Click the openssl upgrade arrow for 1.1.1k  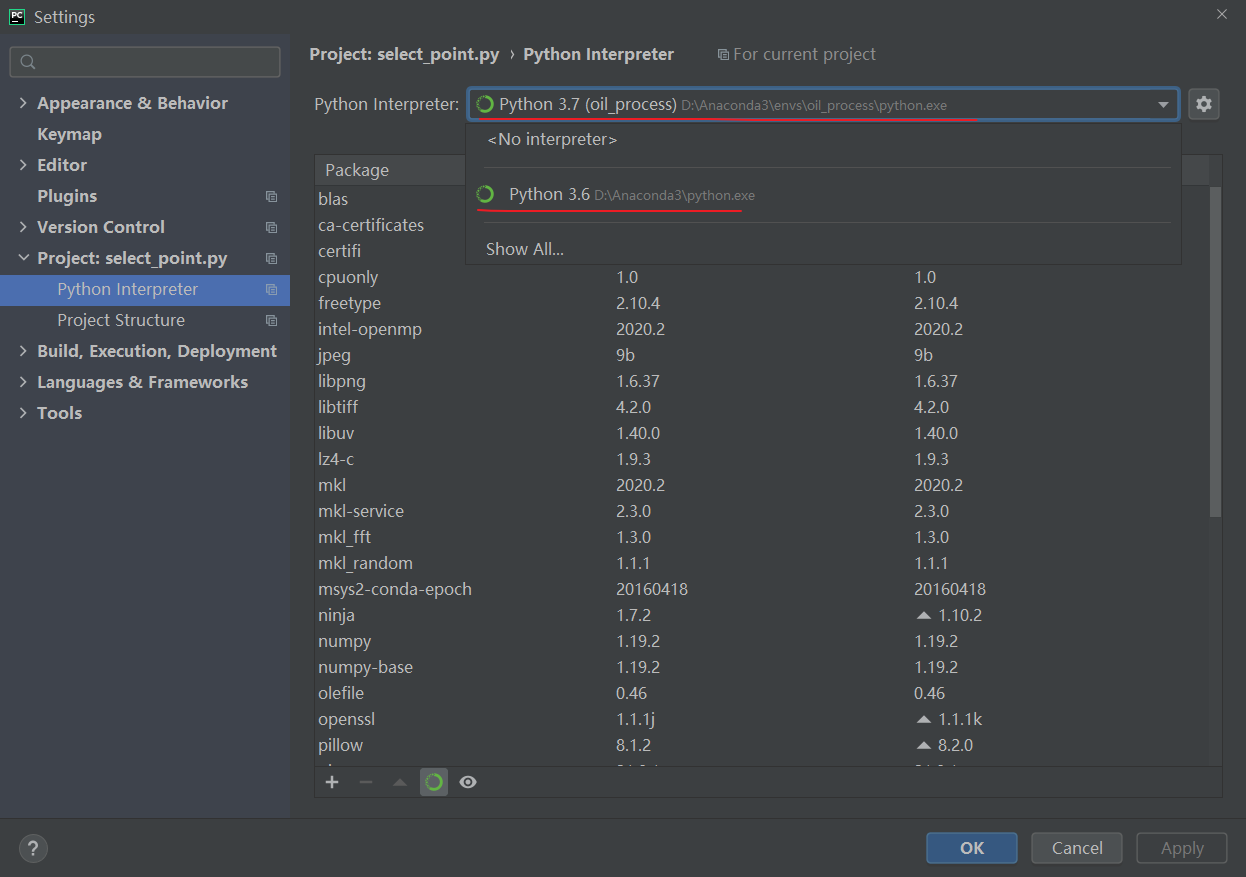click(924, 719)
